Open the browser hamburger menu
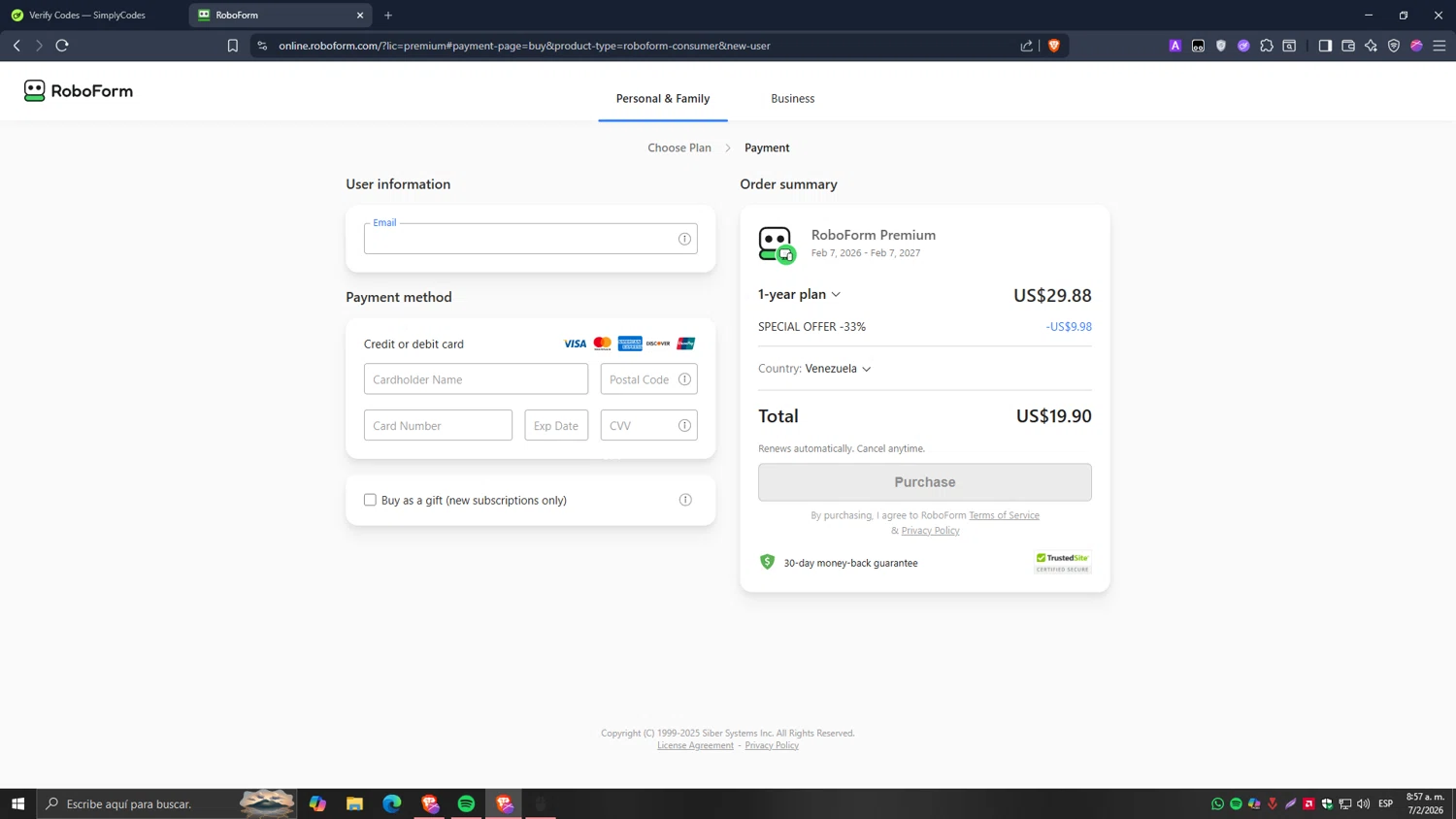The image size is (1456, 819). coord(1439,46)
